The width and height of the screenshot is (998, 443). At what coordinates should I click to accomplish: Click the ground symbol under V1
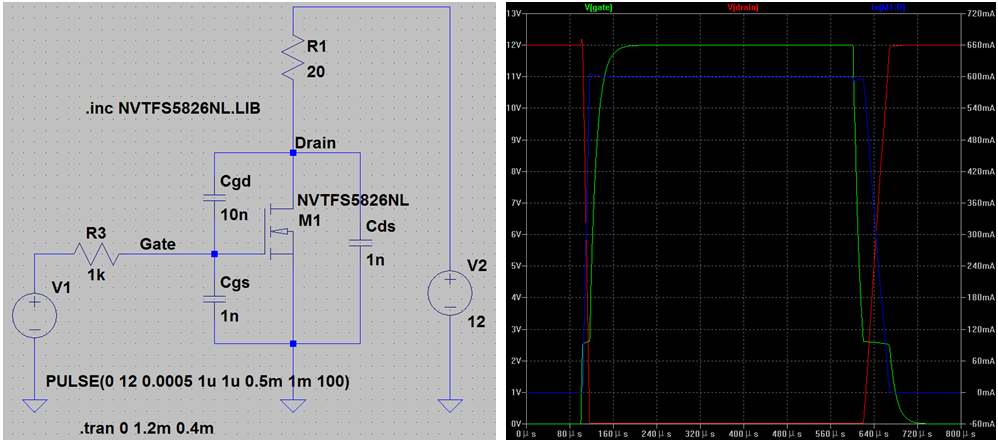click(34, 405)
